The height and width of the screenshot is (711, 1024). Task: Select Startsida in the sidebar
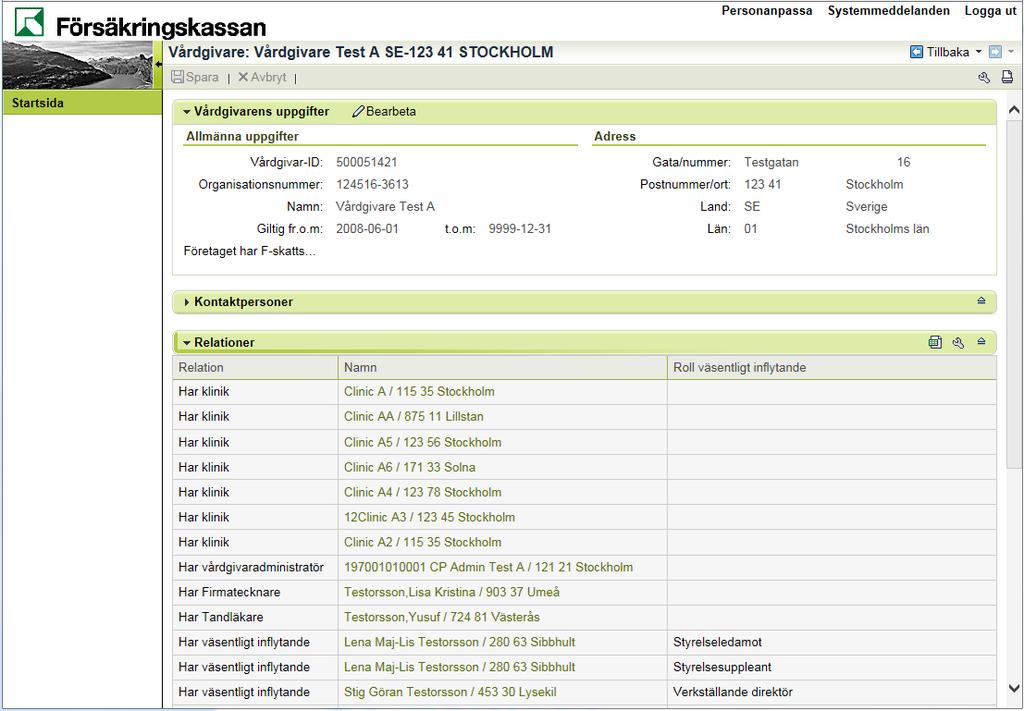[x=82, y=103]
